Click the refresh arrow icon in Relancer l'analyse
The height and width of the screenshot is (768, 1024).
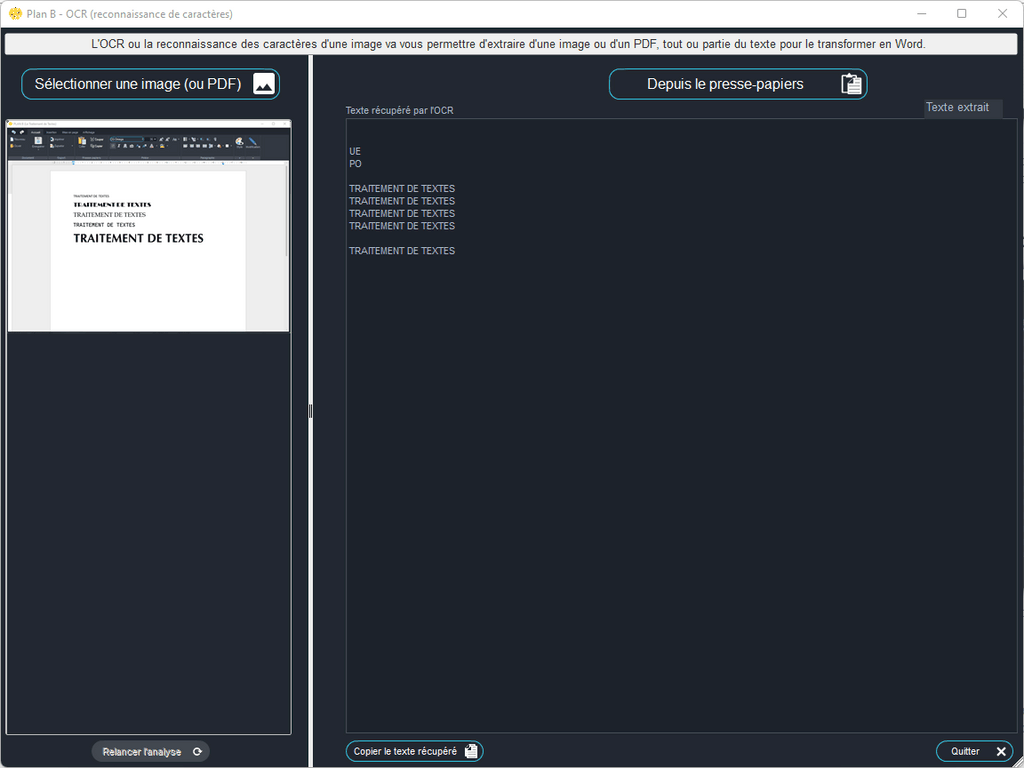pyautogui.click(x=197, y=752)
